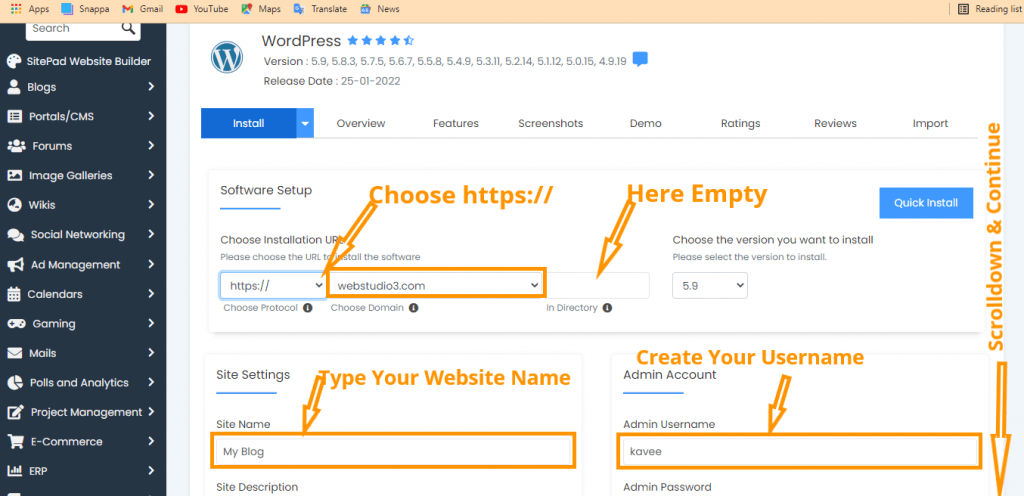The image size is (1024, 496).
Task: Switch to the Demo tab
Action: (646, 123)
